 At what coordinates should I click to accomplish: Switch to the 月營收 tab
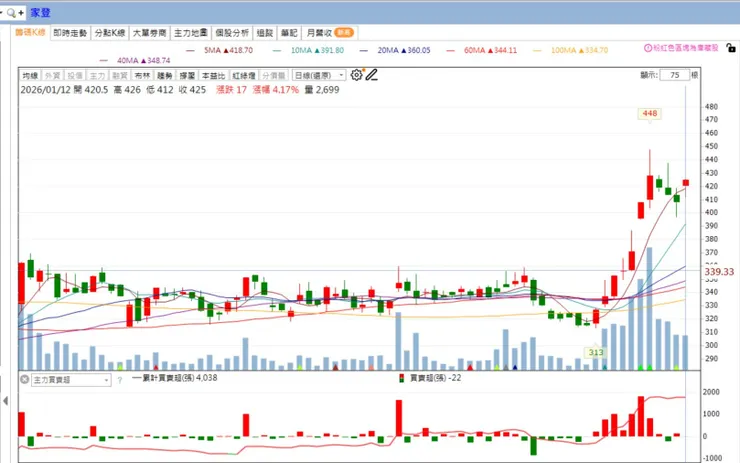pos(329,33)
